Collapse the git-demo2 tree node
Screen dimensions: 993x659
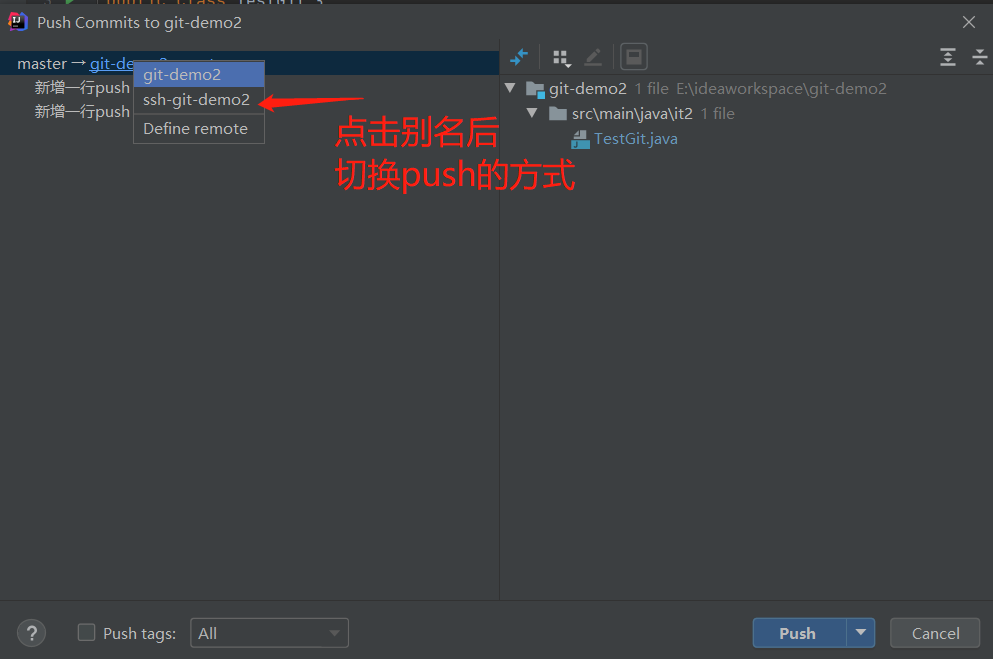click(x=510, y=88)
